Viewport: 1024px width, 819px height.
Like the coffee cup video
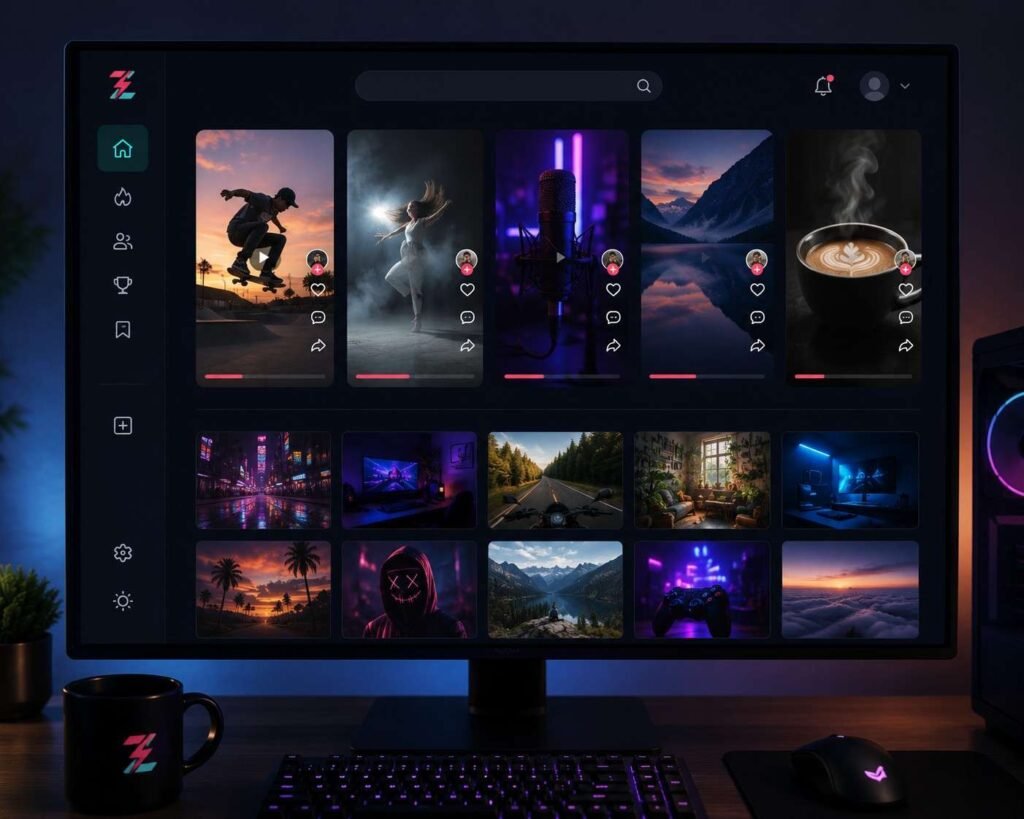coord(906,289)
